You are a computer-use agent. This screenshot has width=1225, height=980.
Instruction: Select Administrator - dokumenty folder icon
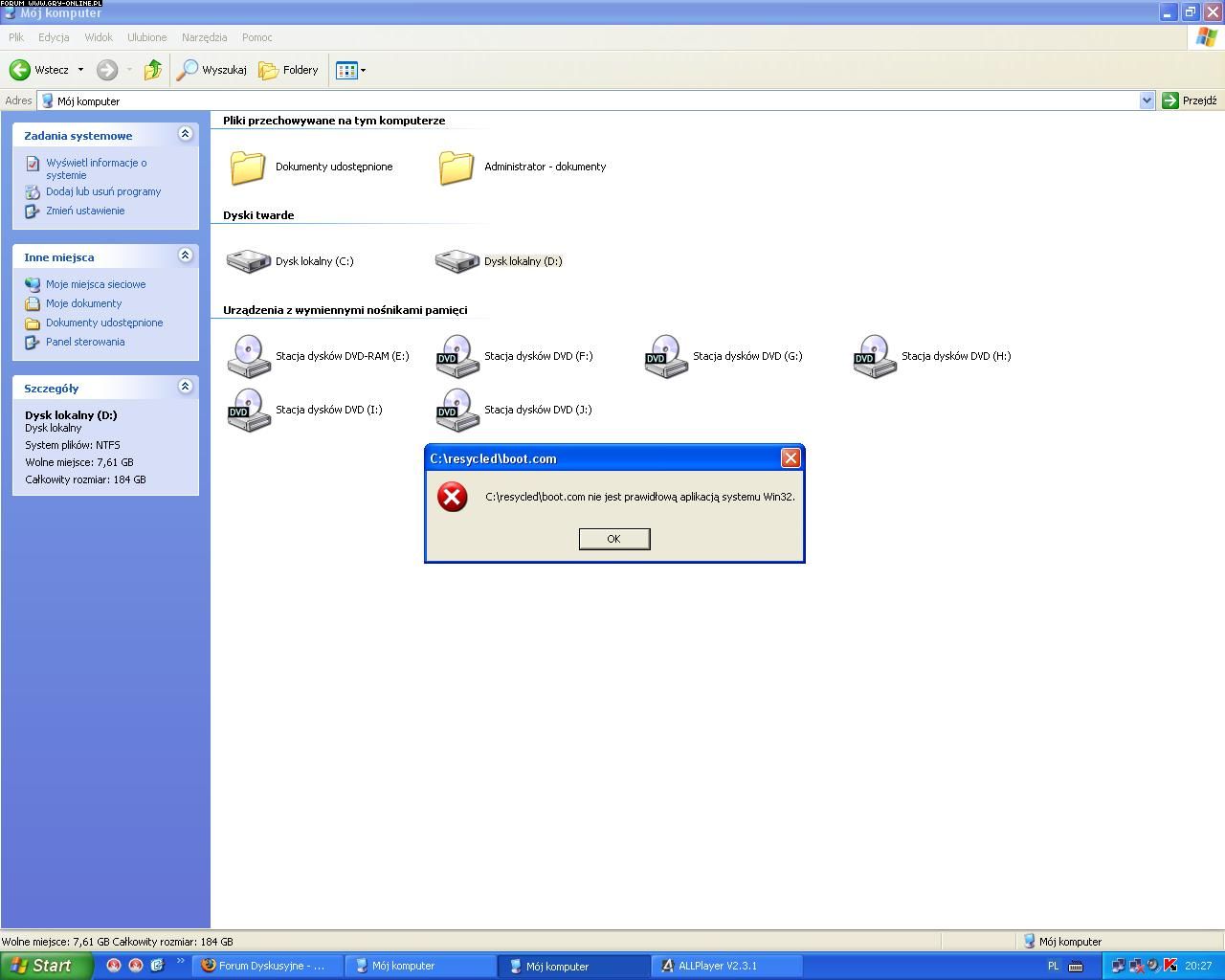457,167
